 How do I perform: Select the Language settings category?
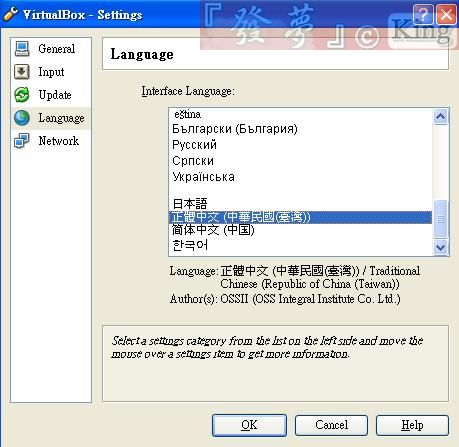pyautogui.click(x=51, y=118)
